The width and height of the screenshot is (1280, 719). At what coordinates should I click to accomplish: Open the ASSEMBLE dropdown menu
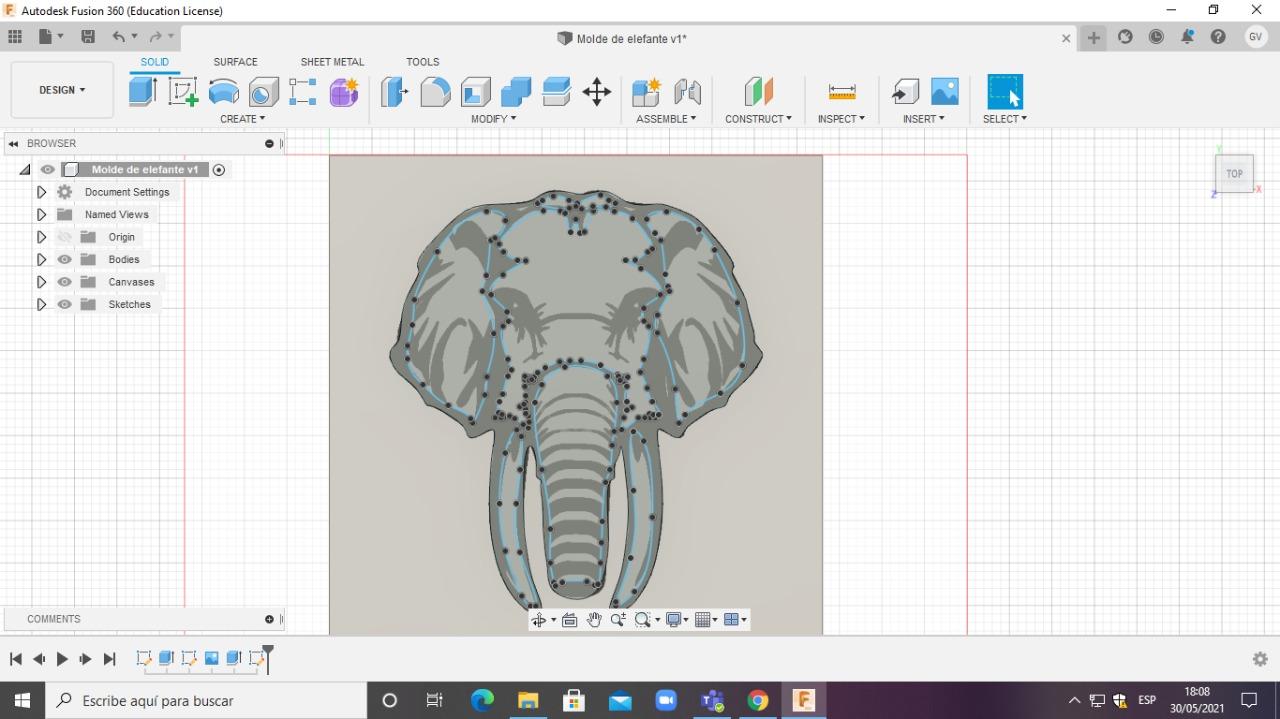coord(666,119)
